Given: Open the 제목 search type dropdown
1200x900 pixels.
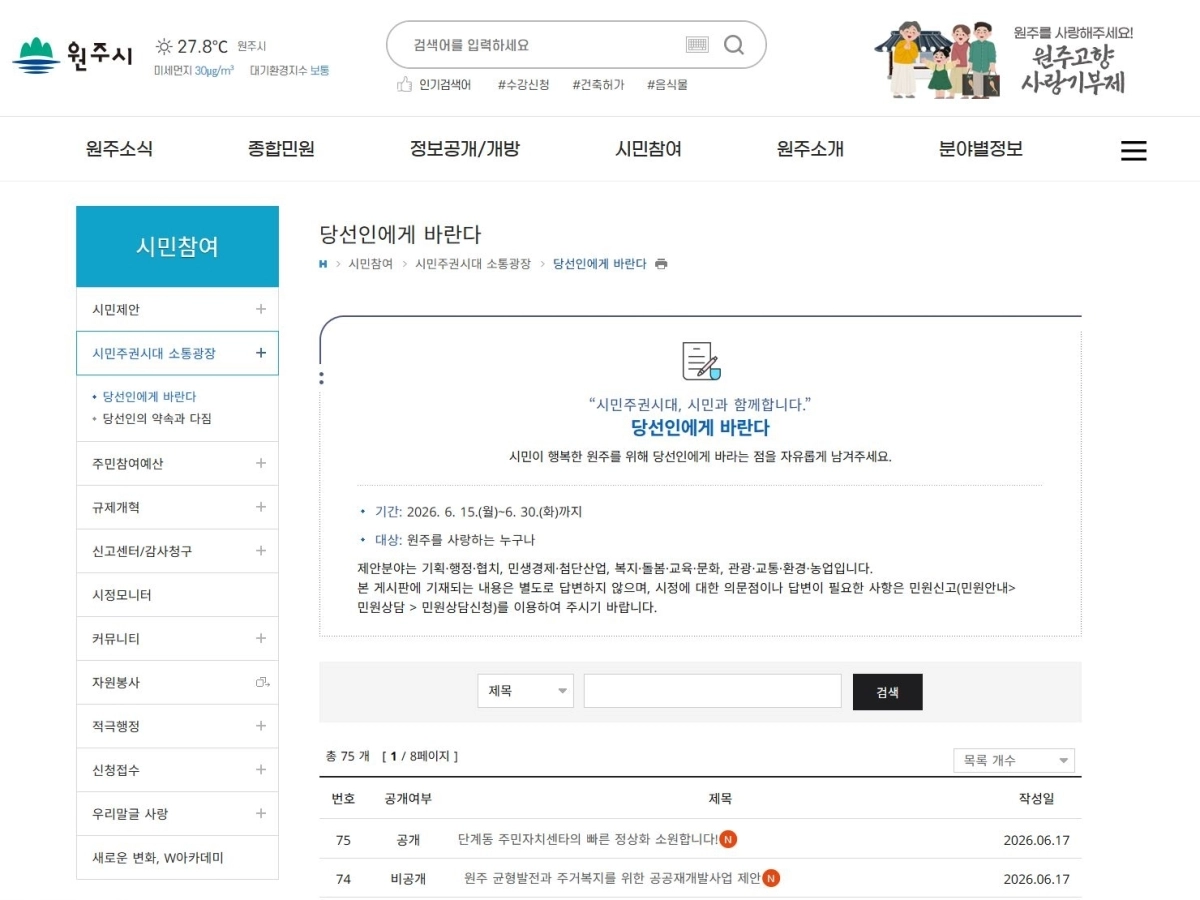Looking at the screenshot, I should click(526, 691).
